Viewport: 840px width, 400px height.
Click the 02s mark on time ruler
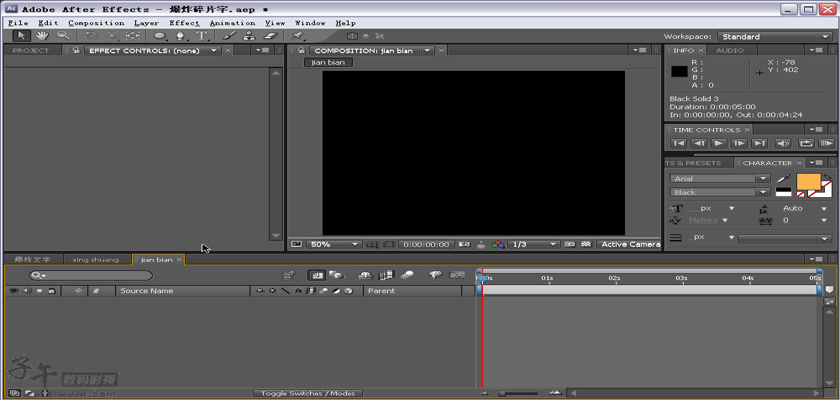click(614, 278)
